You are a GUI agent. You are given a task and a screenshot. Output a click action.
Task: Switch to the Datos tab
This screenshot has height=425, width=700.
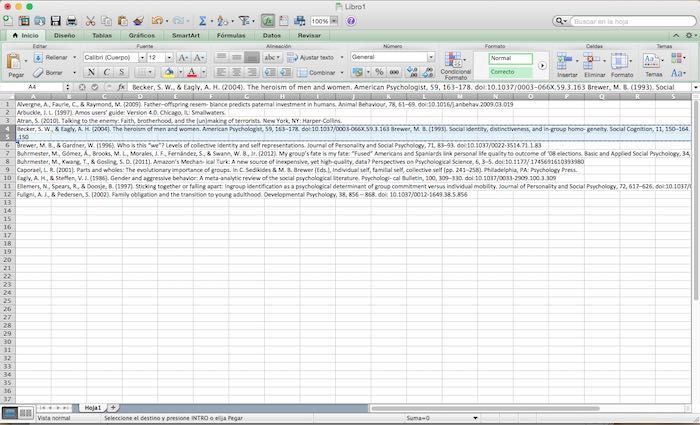tap(271, 35)
